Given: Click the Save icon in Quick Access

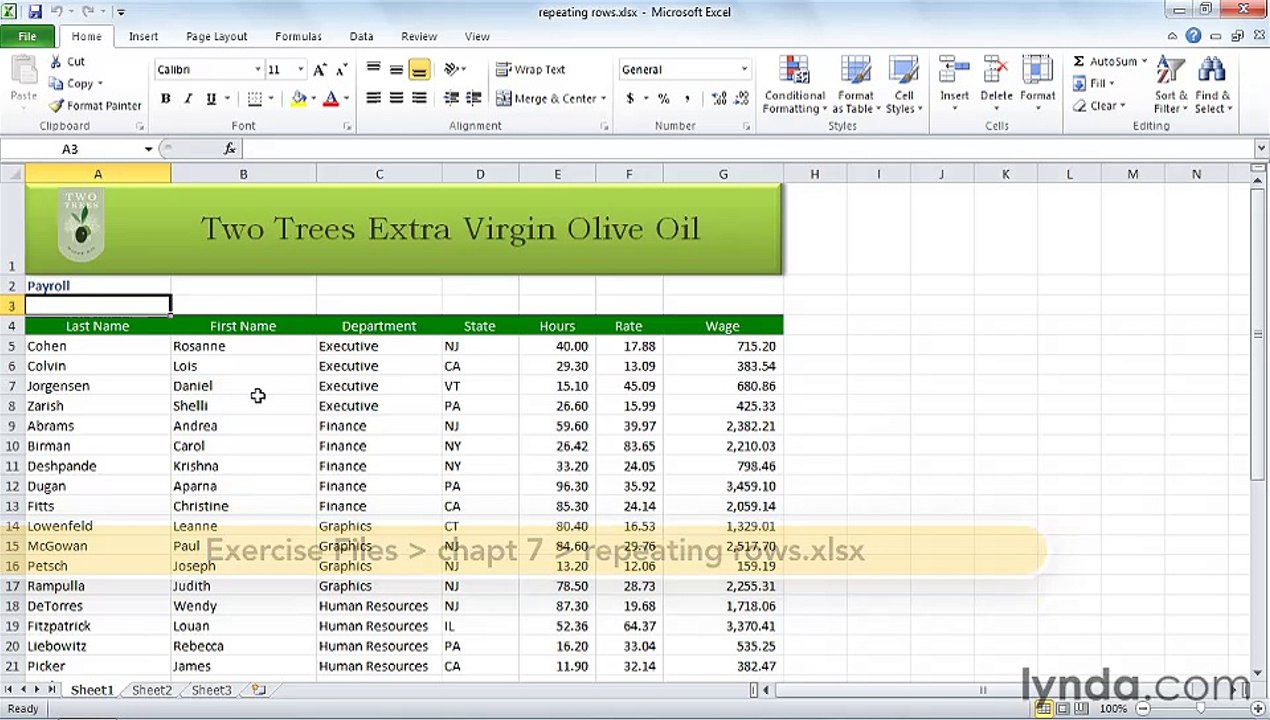Looking at the screenshot, I should (36, 12).
